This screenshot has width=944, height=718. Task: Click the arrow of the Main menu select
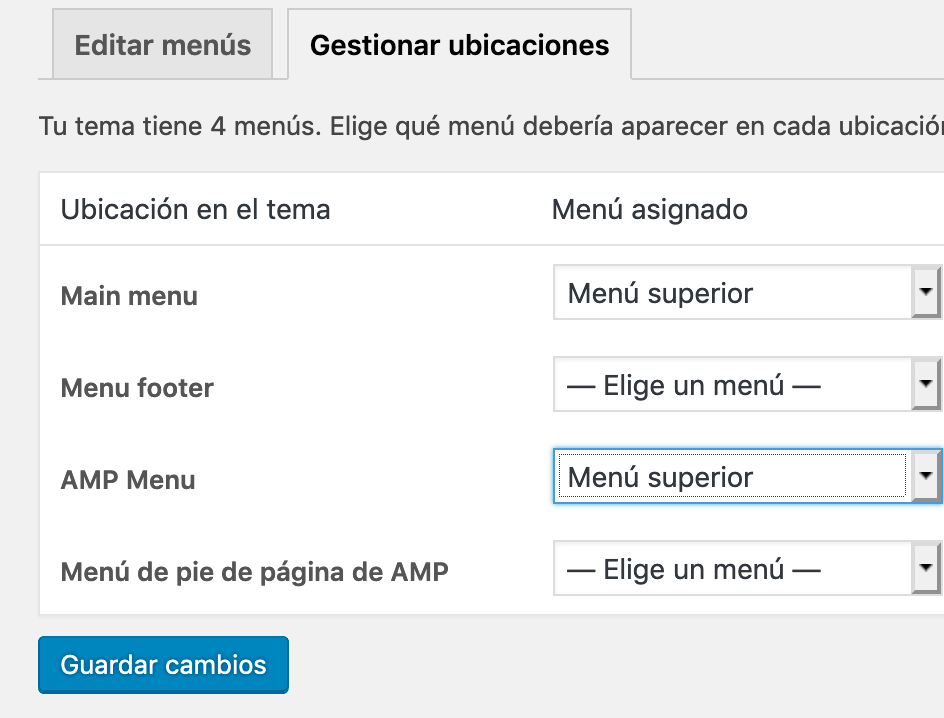(926, 292)
